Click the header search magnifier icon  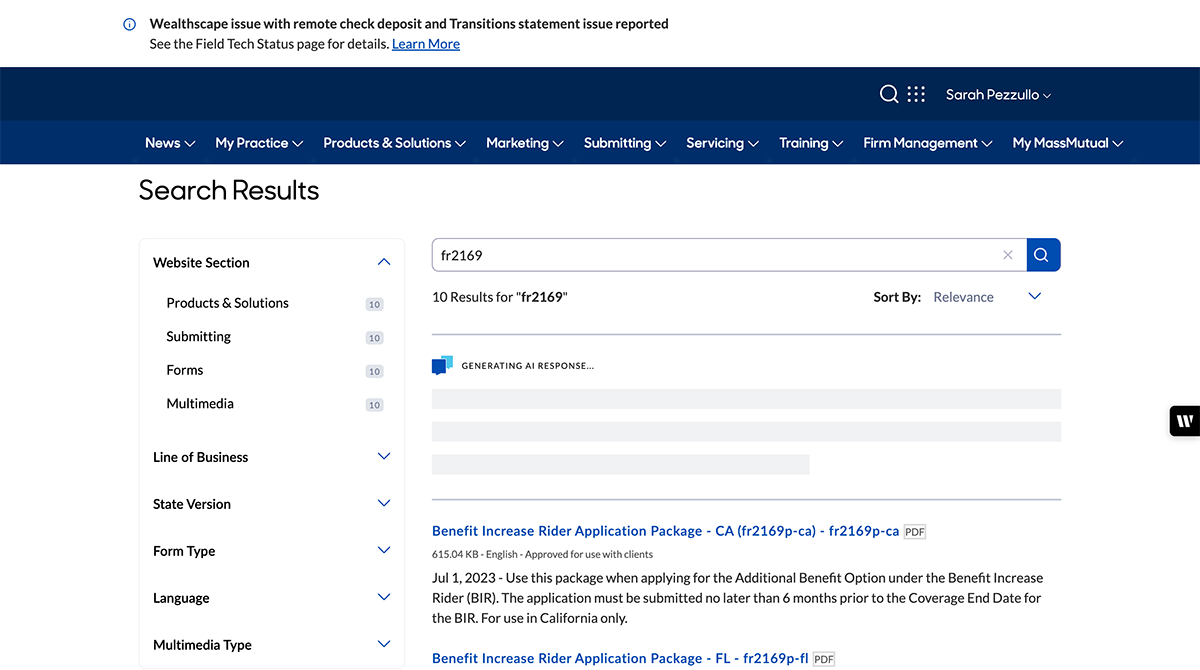click(x=888, y=94)
